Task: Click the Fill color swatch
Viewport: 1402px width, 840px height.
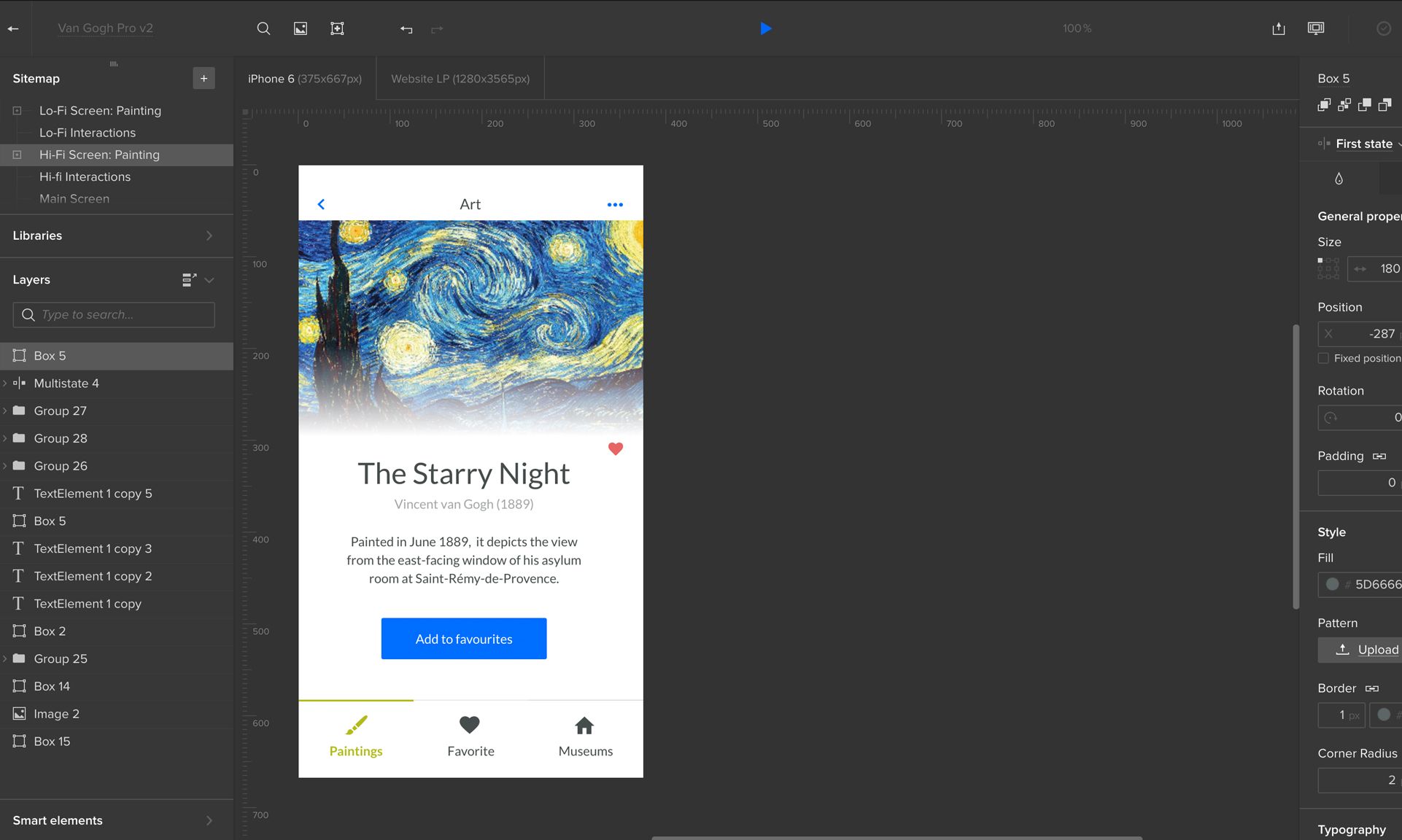Action: click(x=1332, y=584)
